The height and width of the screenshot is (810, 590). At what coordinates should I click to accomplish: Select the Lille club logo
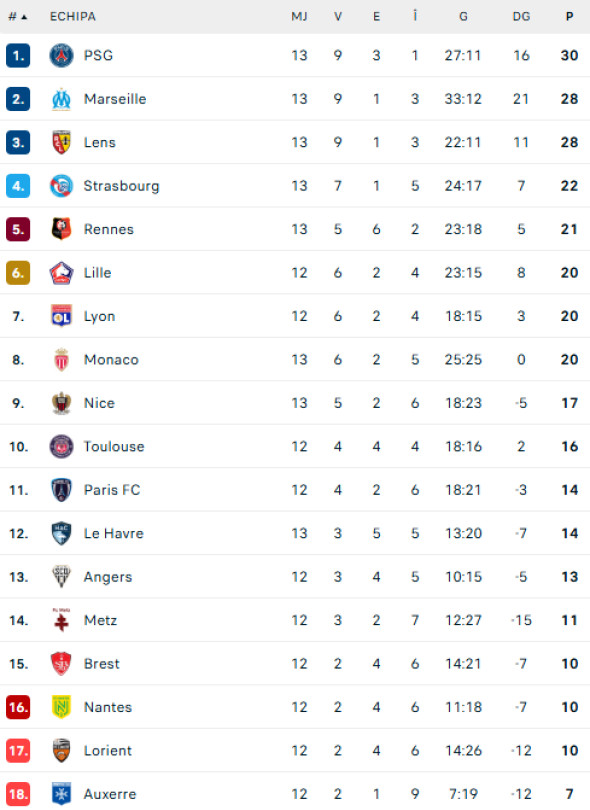pos(60,273)
